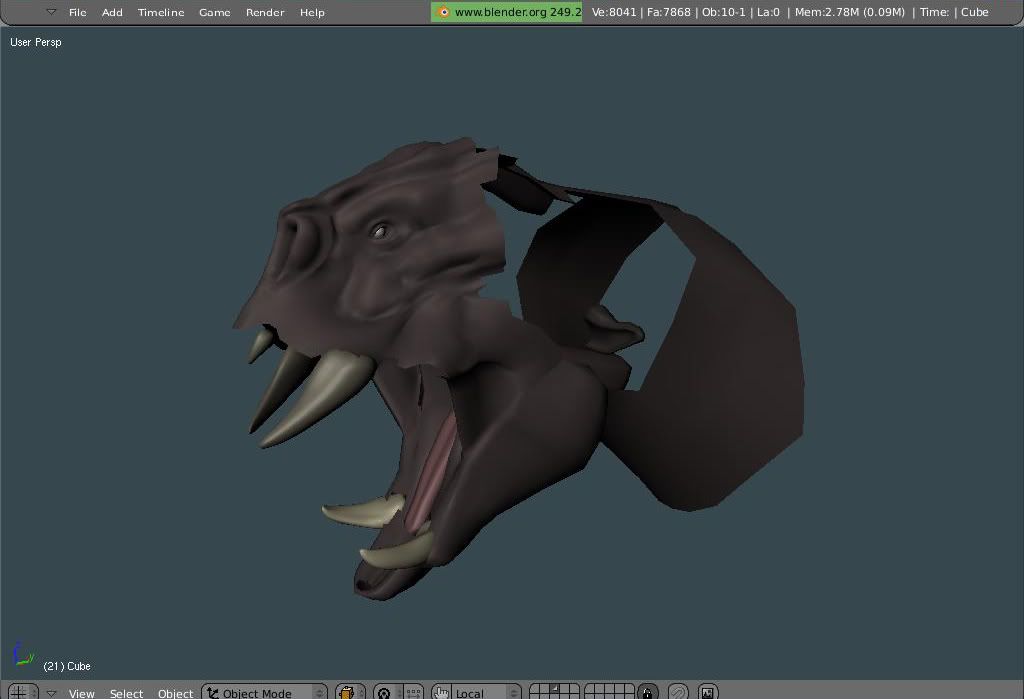Viewport: 1024px width, 699px height.
Task: Click the pivot point selector icon
Action: tap(384, 692)
